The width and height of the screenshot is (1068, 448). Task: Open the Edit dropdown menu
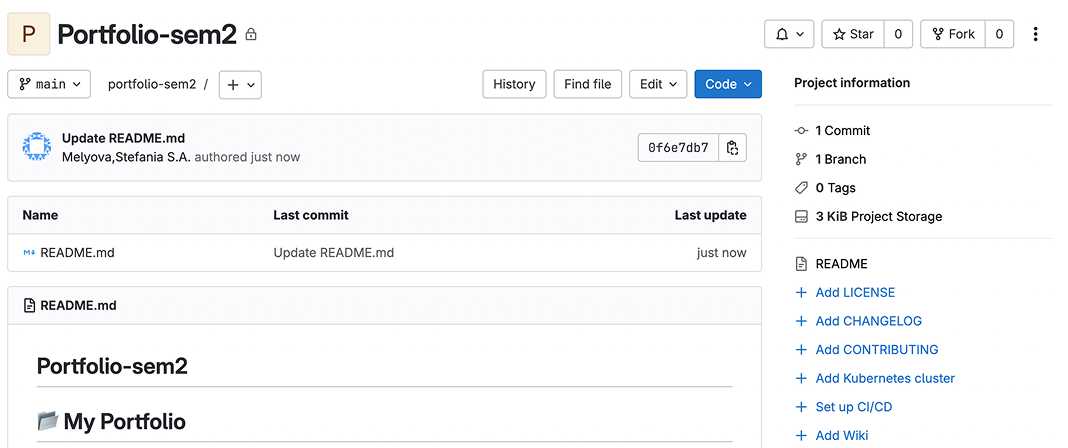[658, 84]
